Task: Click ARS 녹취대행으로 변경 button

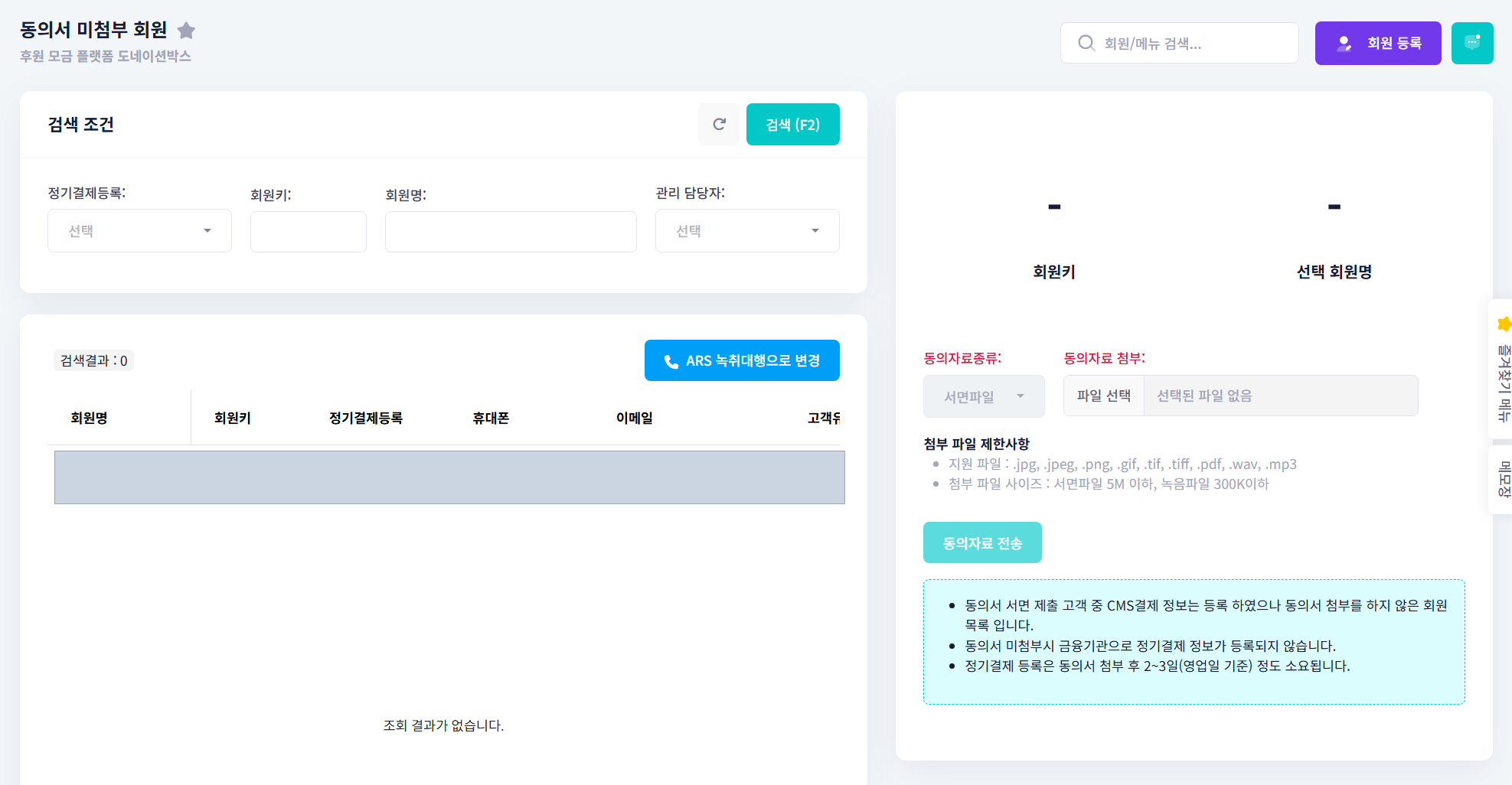Action: coord(741,360)
